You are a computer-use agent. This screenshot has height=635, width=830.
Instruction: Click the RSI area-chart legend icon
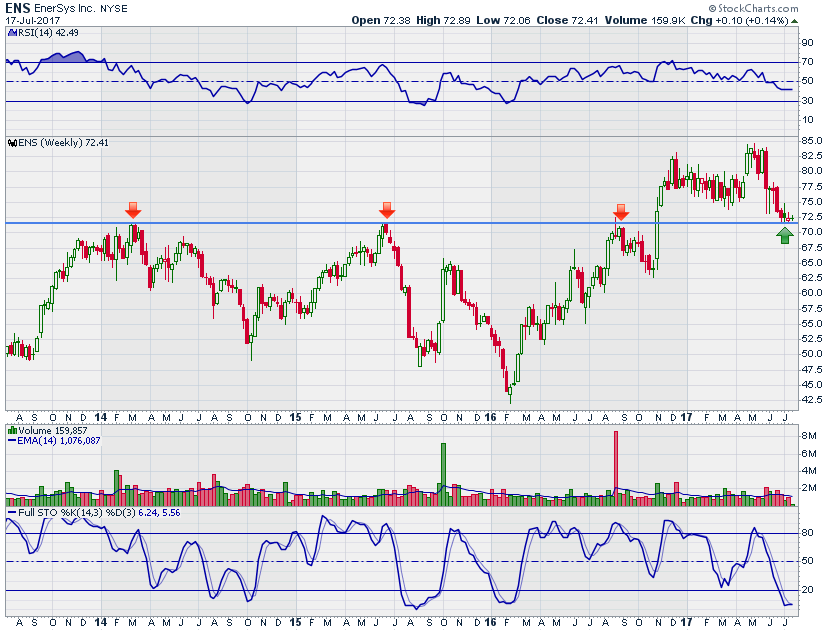[x=12, y=33]
